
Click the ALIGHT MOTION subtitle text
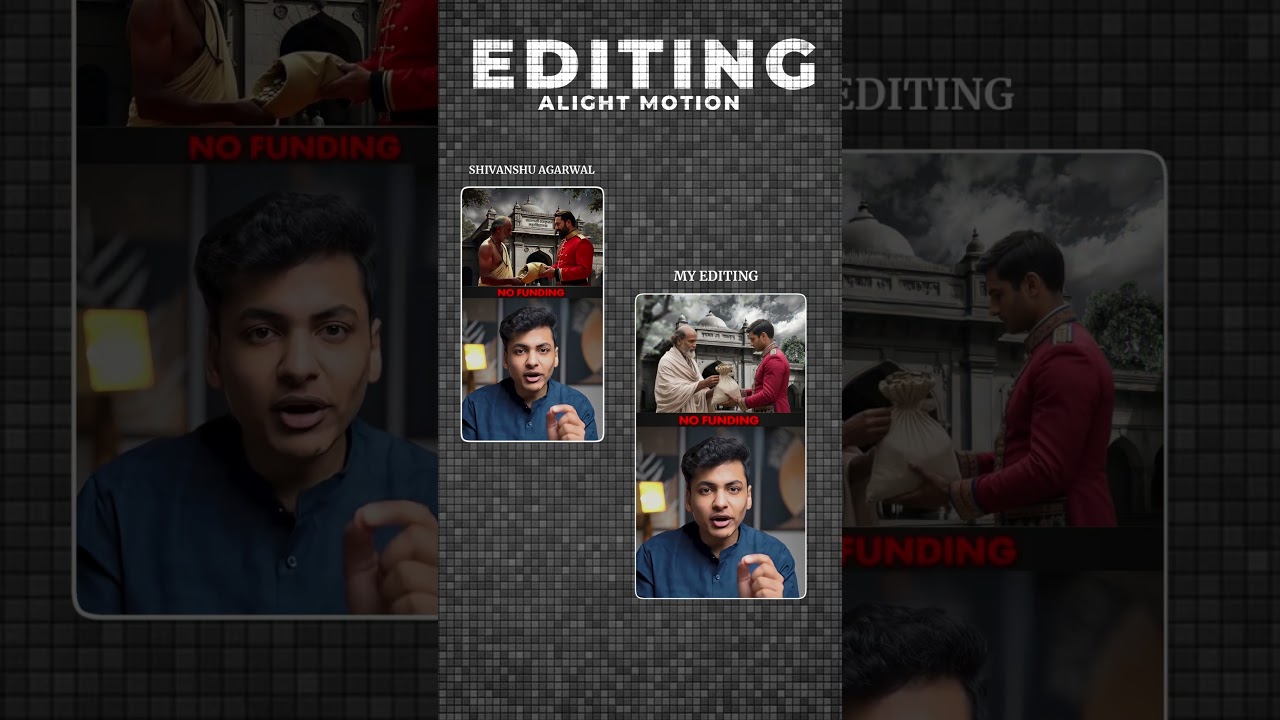639,103
